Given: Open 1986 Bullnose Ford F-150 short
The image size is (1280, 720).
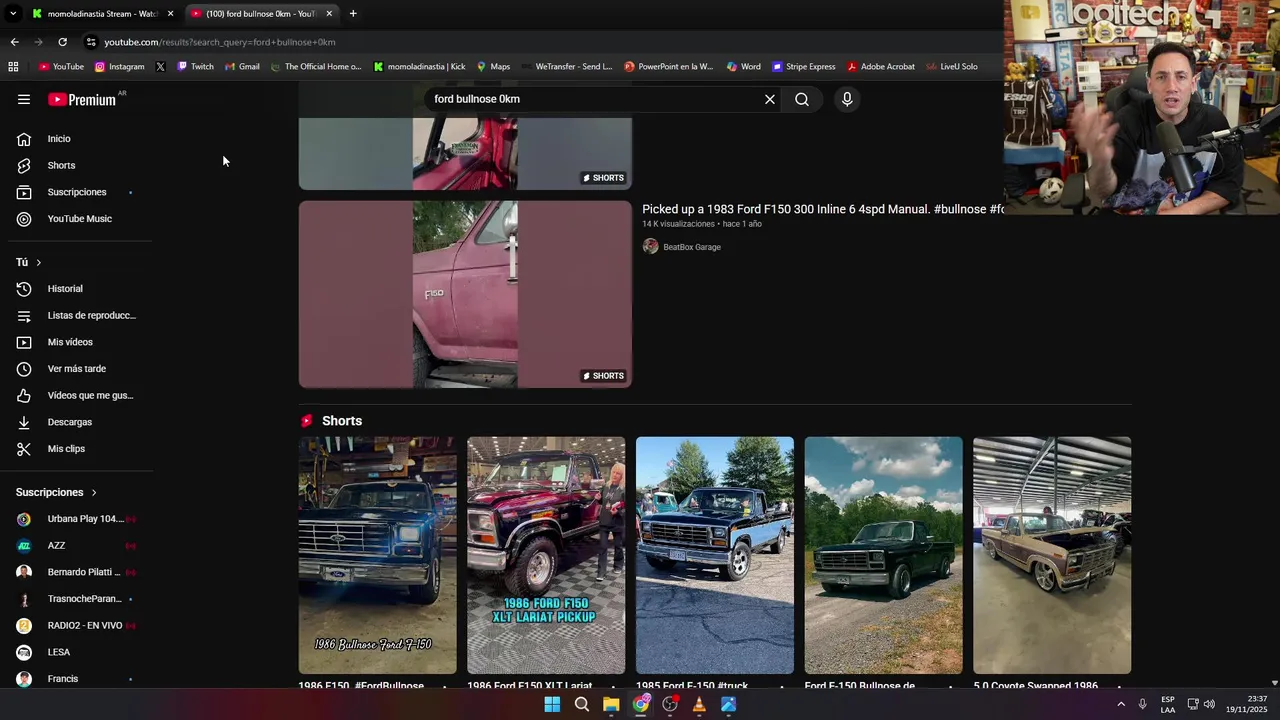Looking at the screenshot, I should click(x=377, y=555).
